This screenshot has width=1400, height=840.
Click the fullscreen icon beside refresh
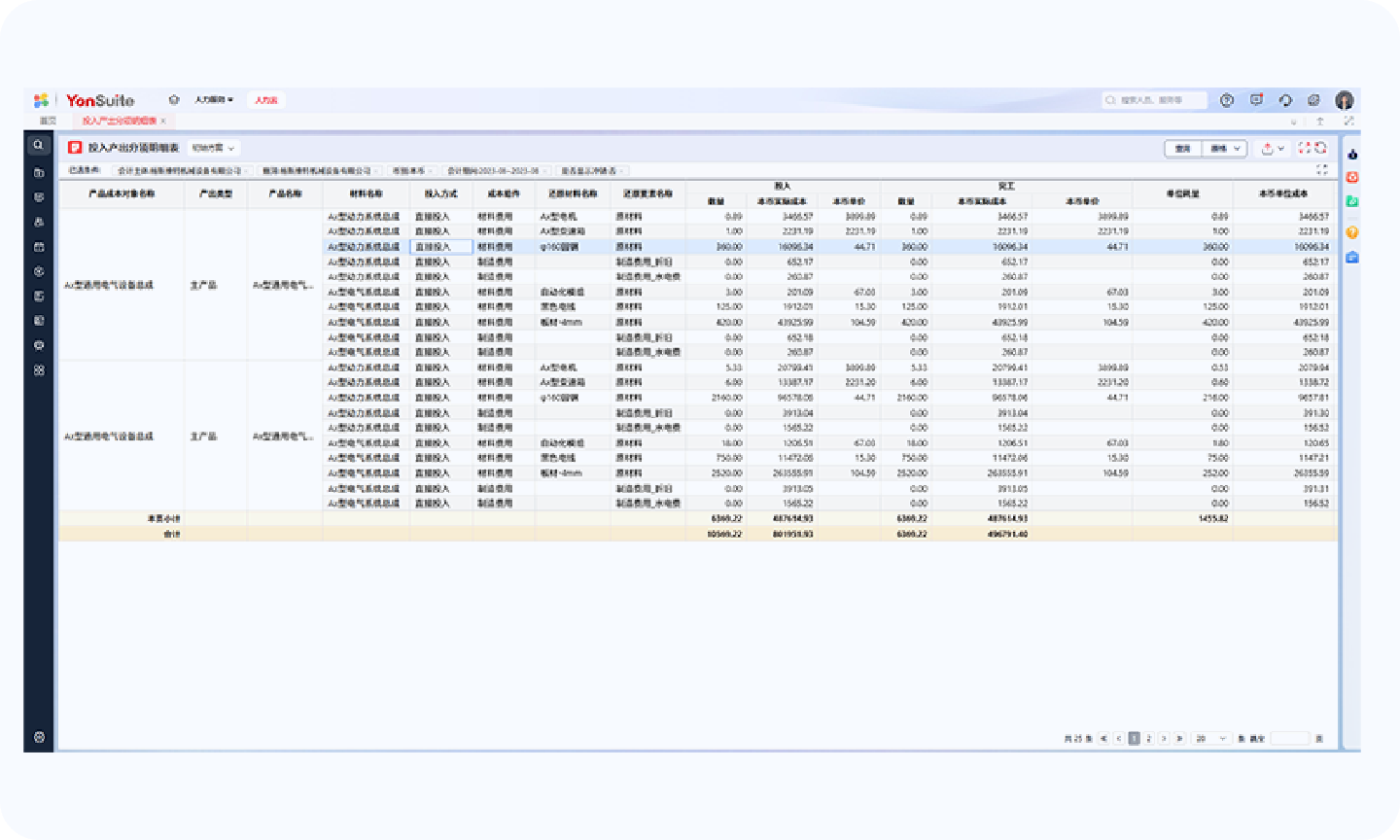1305,148
